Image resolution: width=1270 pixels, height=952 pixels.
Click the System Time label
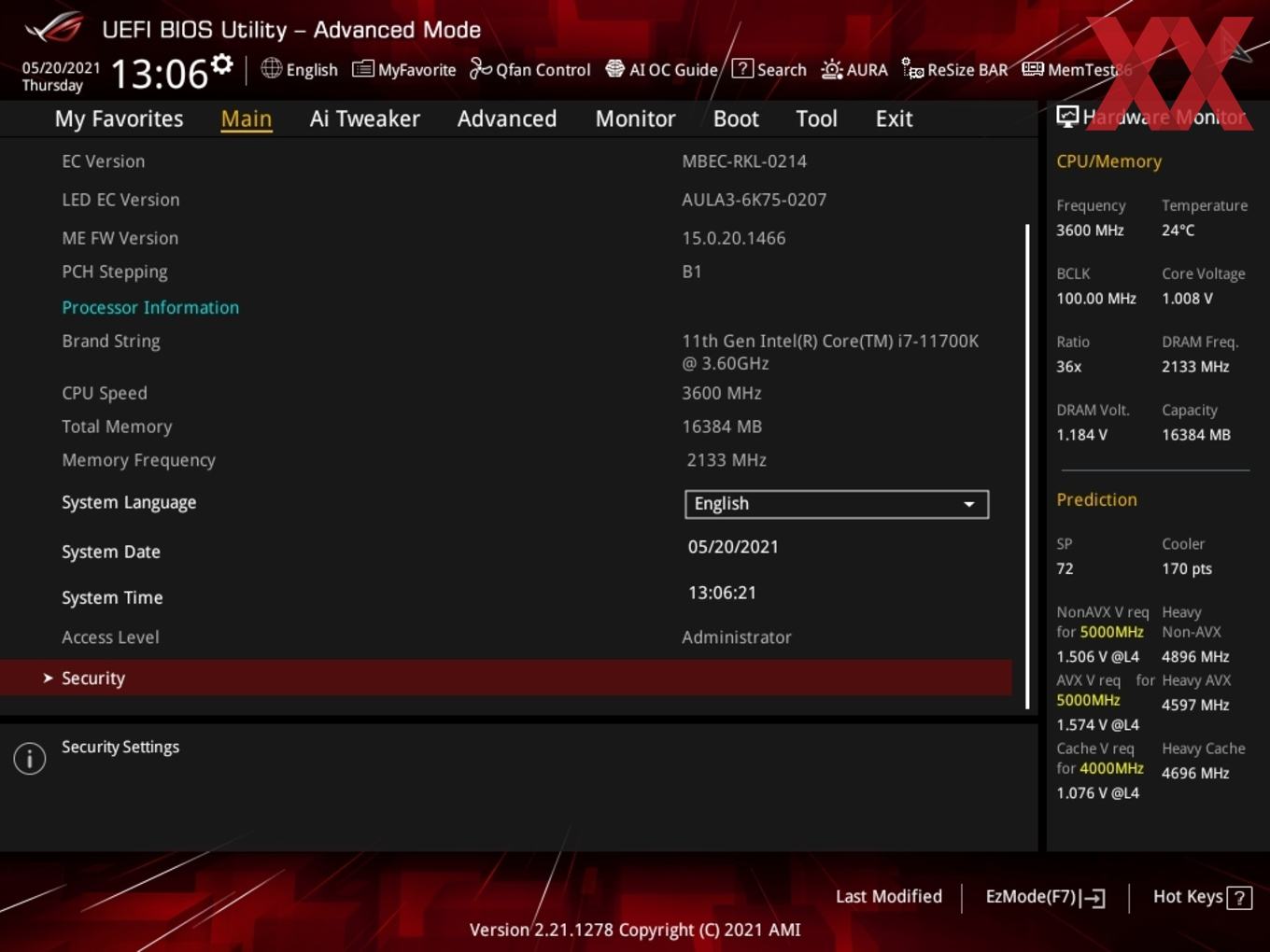click(112, 597)
